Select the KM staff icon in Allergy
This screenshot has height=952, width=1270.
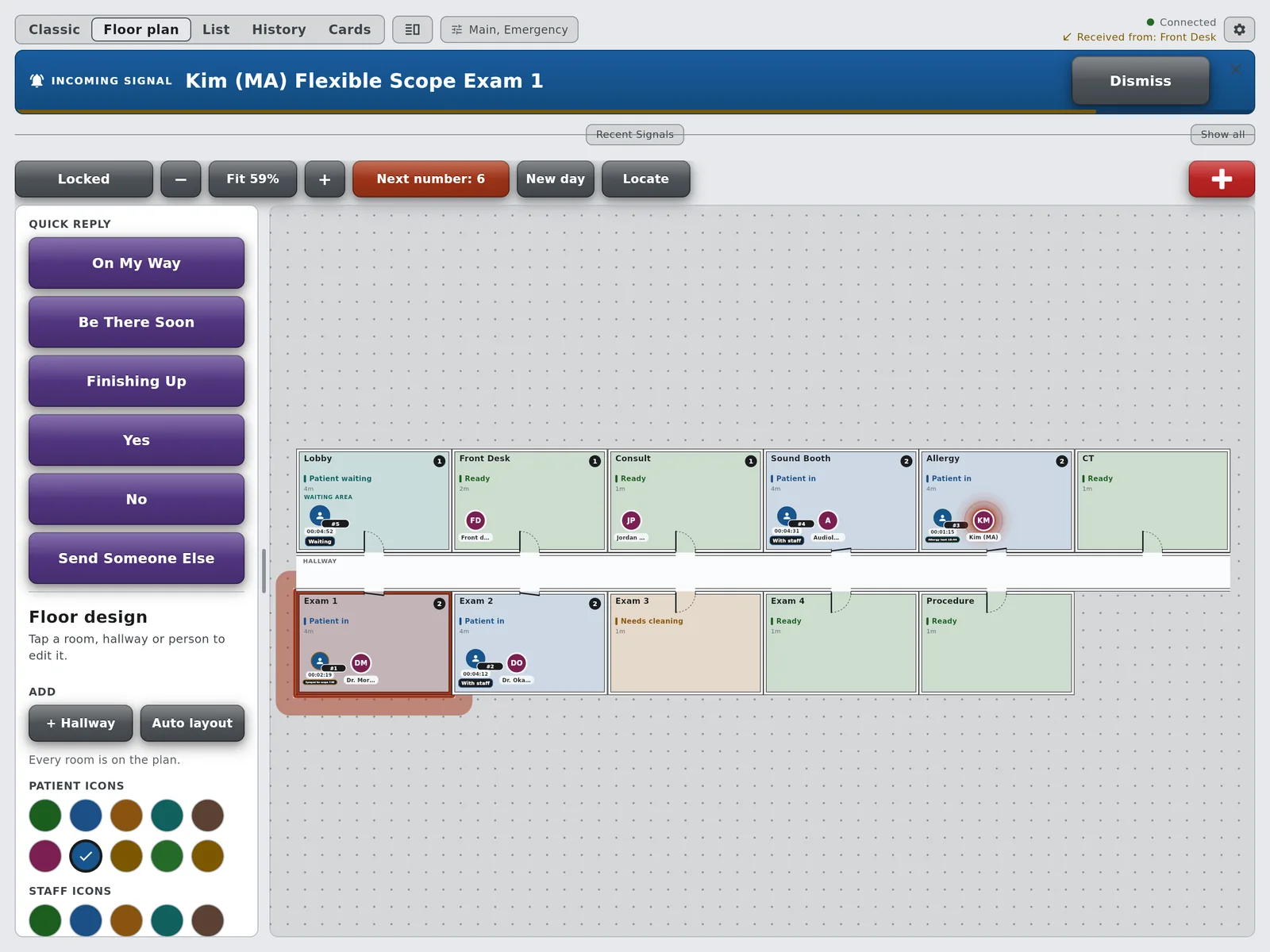(x=983, y=520)
